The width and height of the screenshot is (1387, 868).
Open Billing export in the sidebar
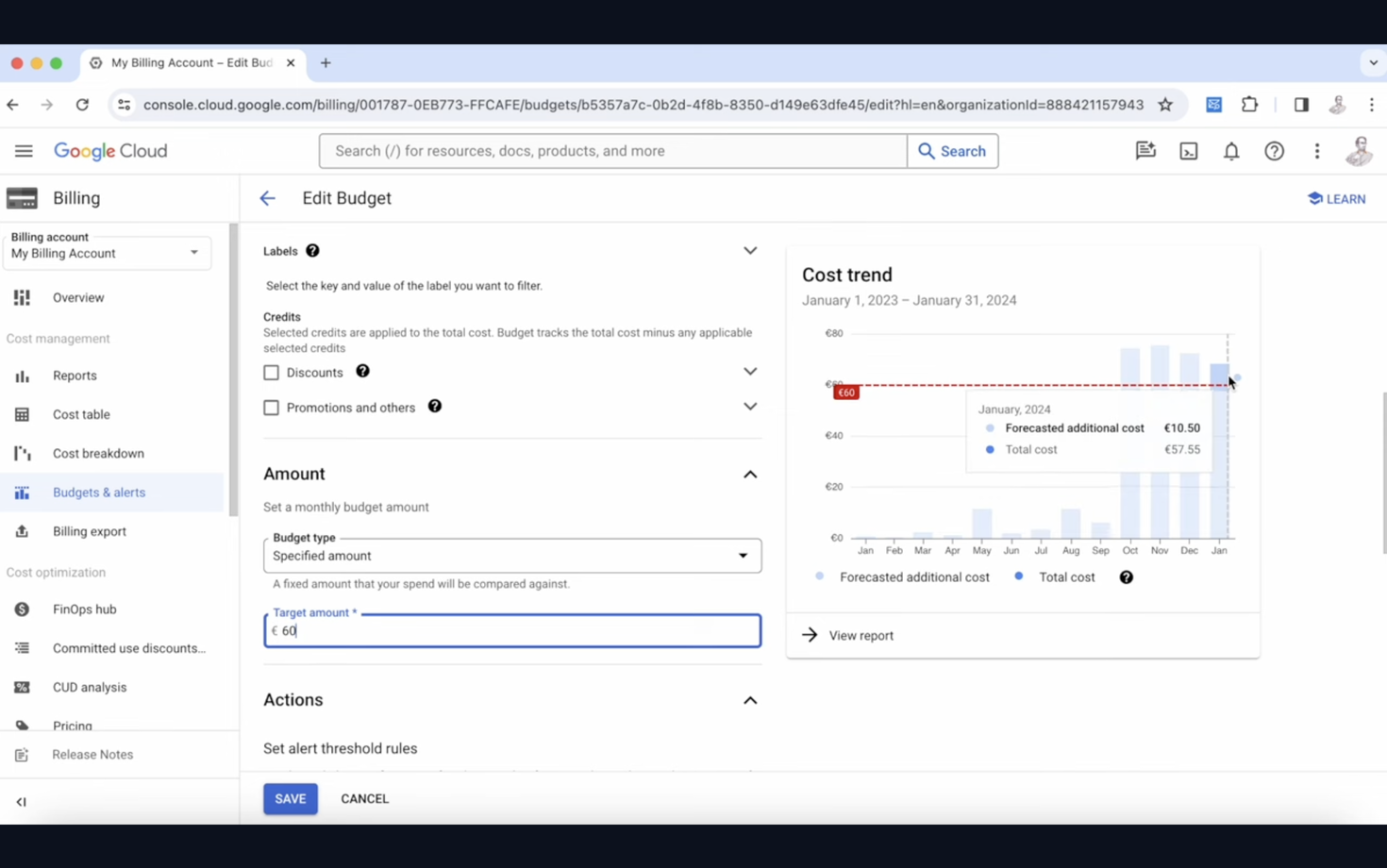pos(90,532)
